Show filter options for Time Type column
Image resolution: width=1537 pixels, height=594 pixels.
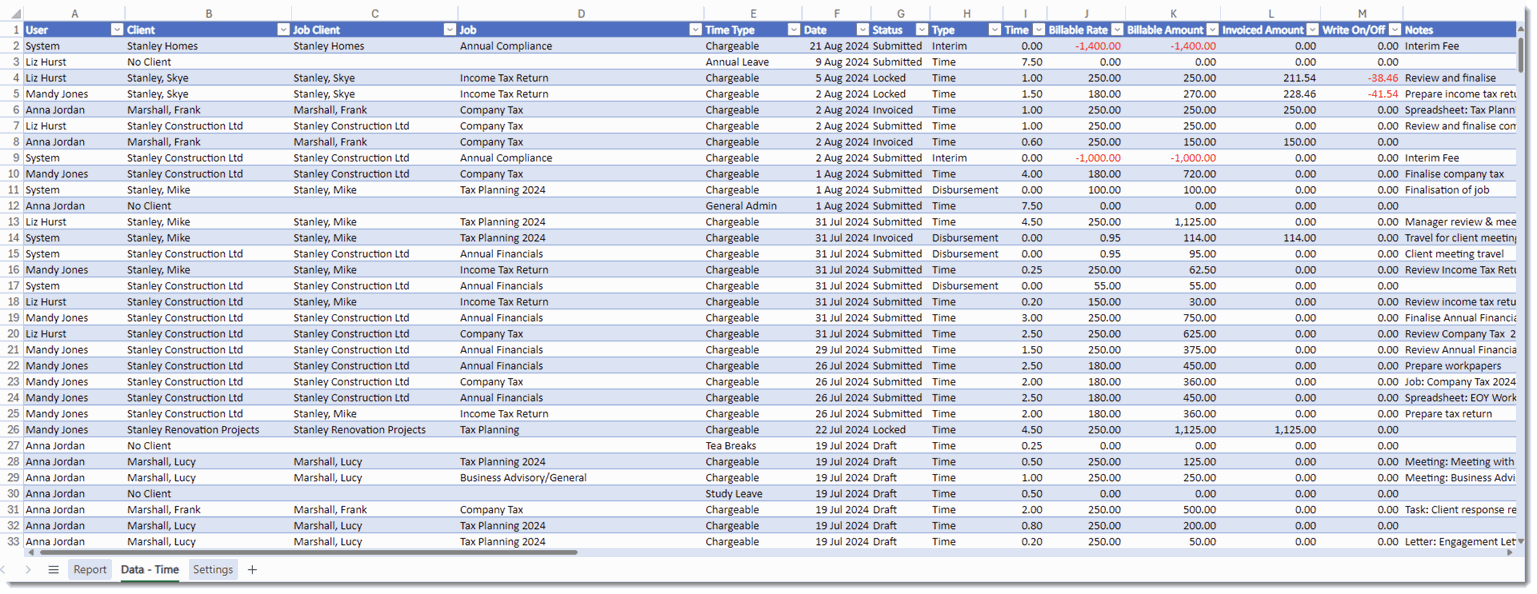tap(794, 30)
